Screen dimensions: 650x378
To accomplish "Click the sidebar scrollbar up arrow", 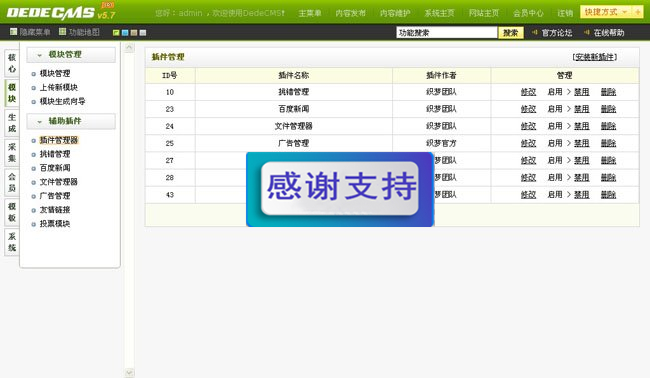I will coord(129,48).
